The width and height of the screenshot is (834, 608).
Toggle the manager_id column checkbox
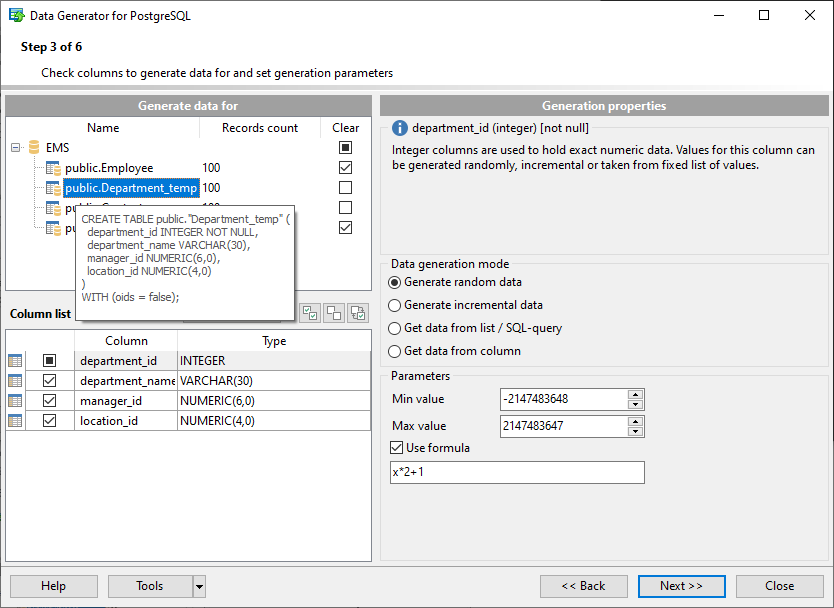coord(50,401)
